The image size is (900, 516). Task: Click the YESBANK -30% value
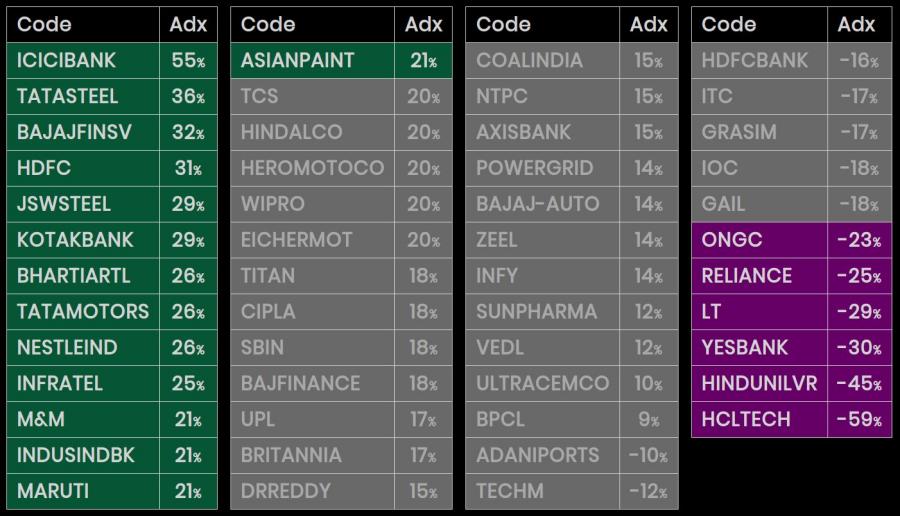[860, 348]
